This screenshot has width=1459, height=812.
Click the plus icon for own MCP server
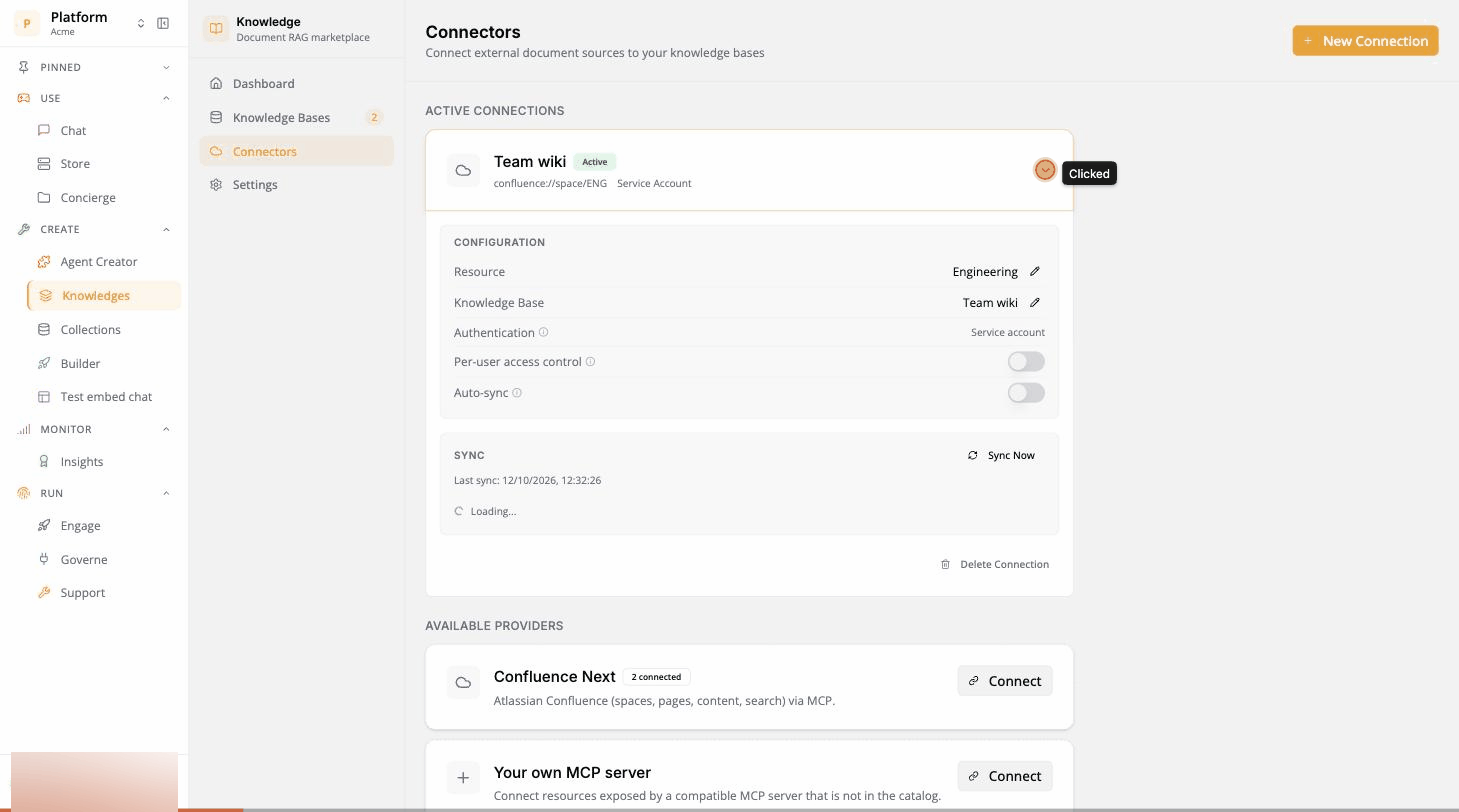[463, 777]
